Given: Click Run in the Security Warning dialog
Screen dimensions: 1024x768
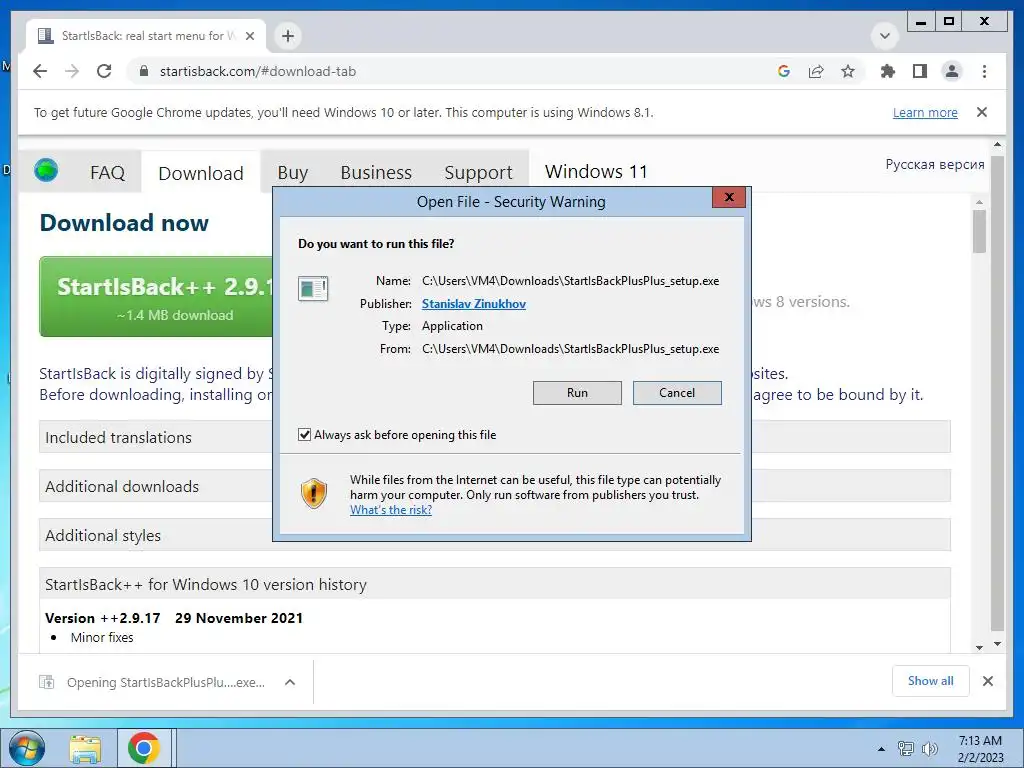Looking at the screenshot, I should click(577, 392).
